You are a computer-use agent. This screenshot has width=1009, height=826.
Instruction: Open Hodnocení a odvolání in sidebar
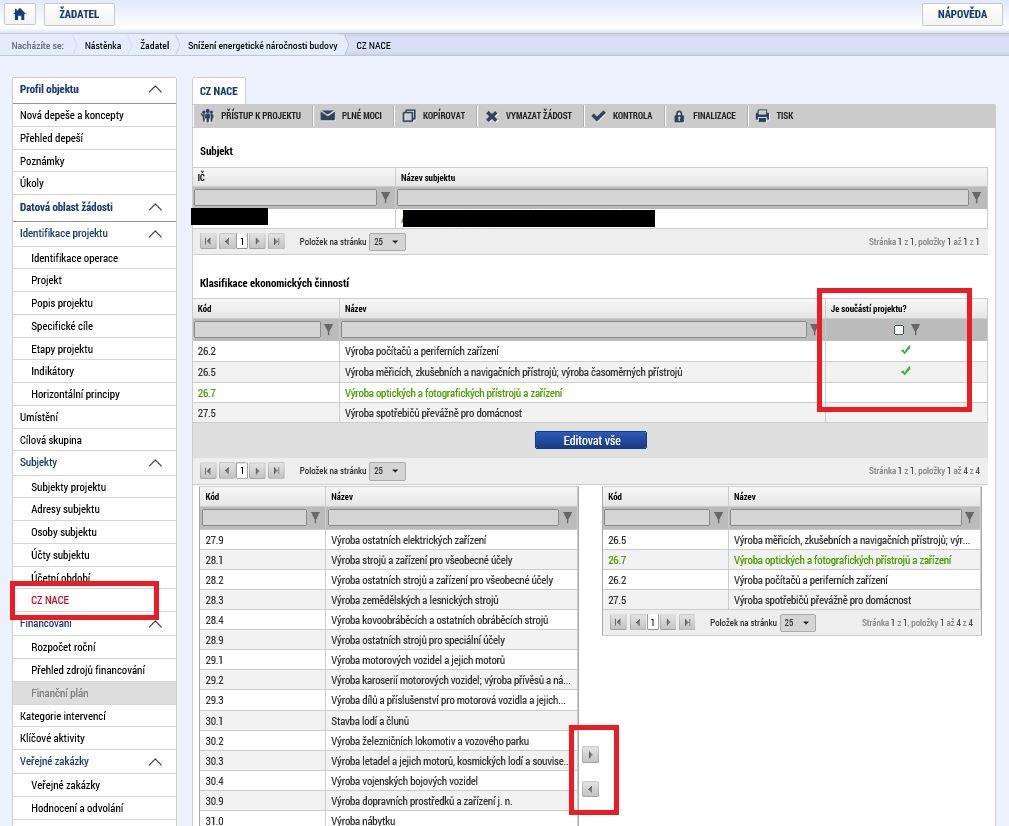(77, 808)
